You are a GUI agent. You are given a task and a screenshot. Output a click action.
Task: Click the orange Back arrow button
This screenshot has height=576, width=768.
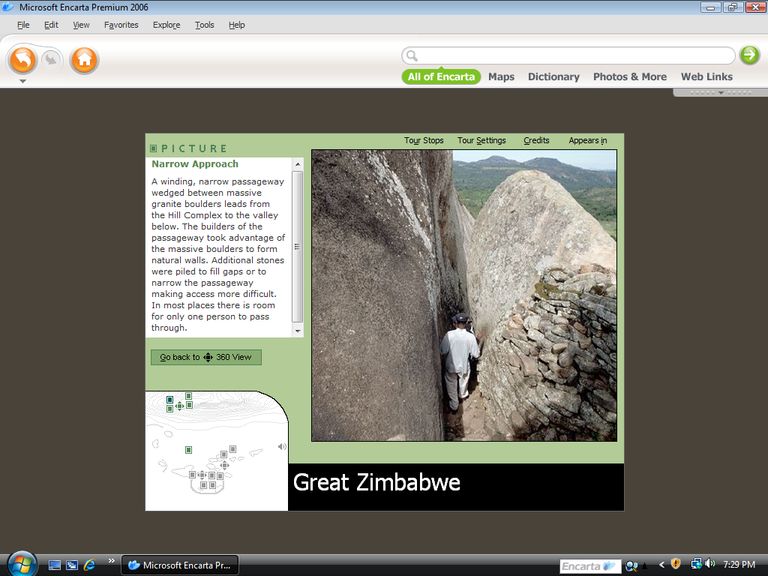point(23,60)
